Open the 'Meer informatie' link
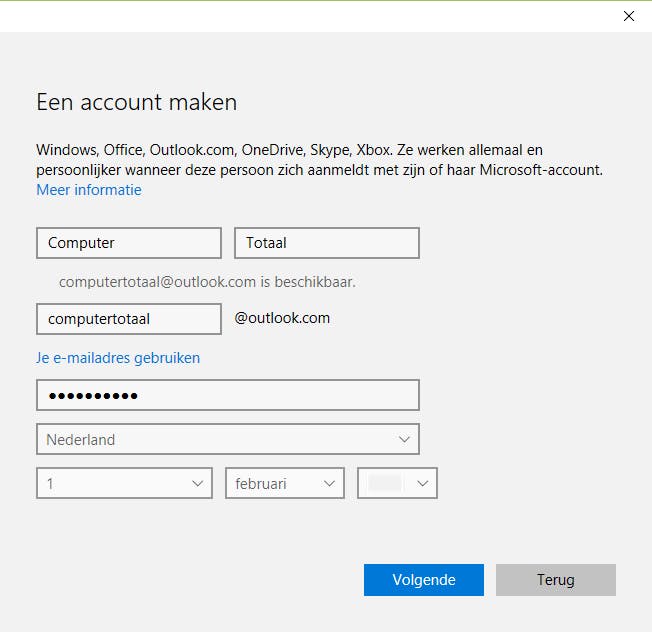 coord(89,190)
